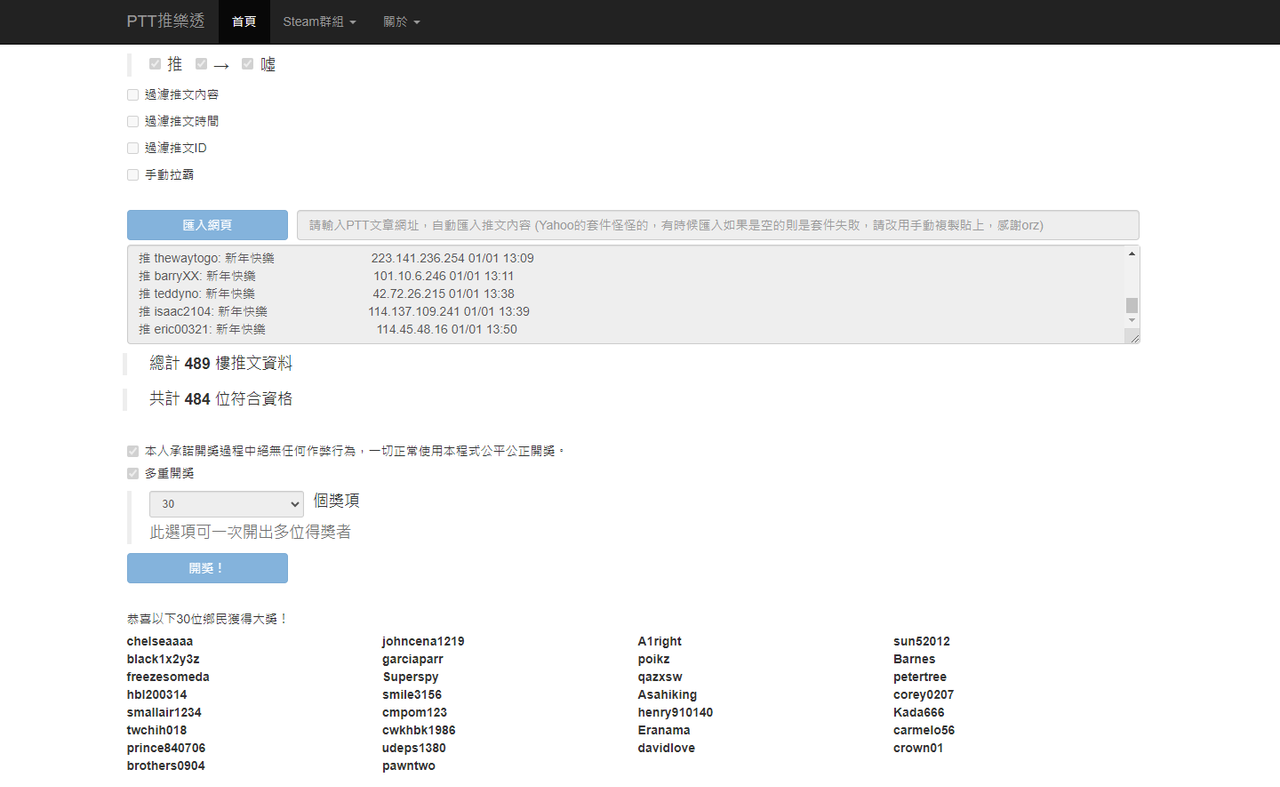Select the eric00321 comment line
The image size is (1280, 787).
click(328, 329)
